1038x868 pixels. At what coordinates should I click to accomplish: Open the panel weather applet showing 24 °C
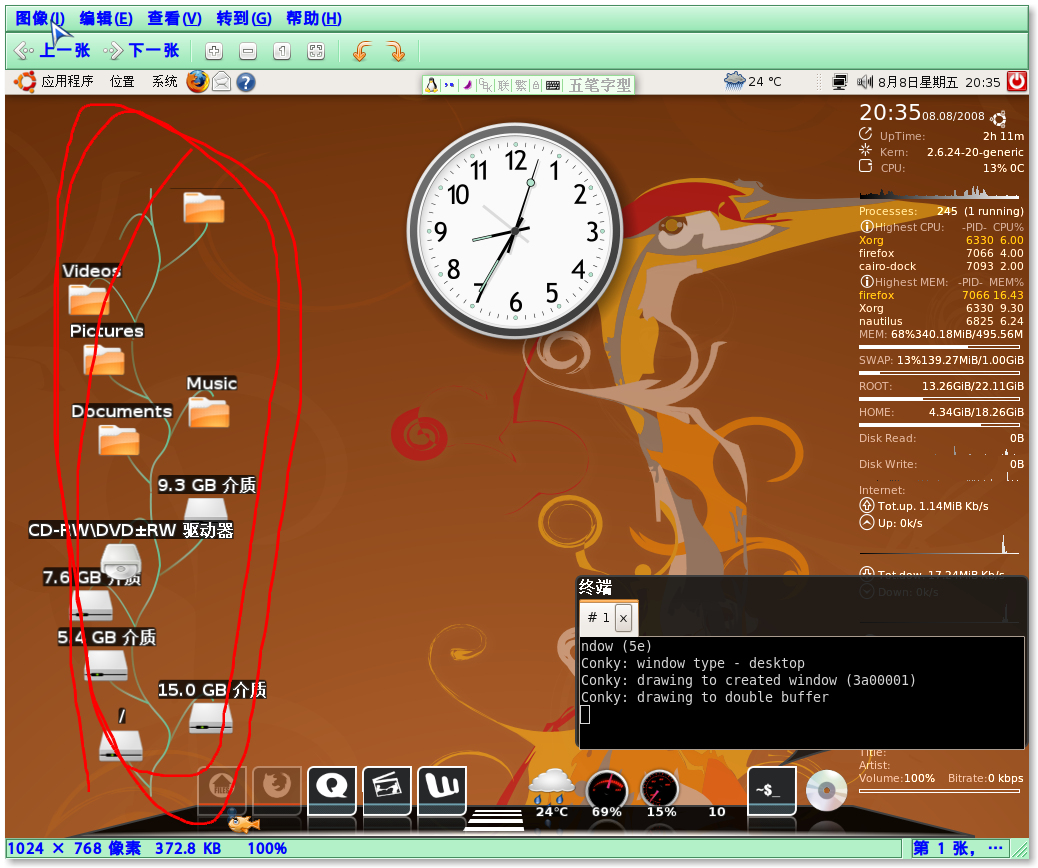753,81
